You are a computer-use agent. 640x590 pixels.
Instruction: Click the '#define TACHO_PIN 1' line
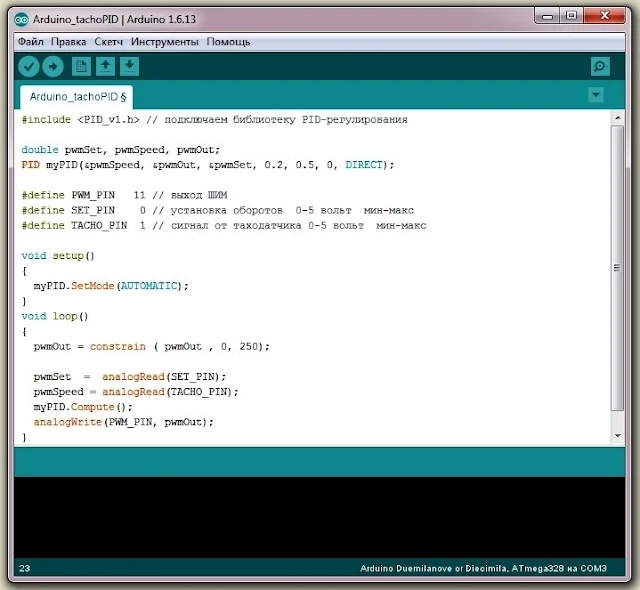click(x=224, y=225)
